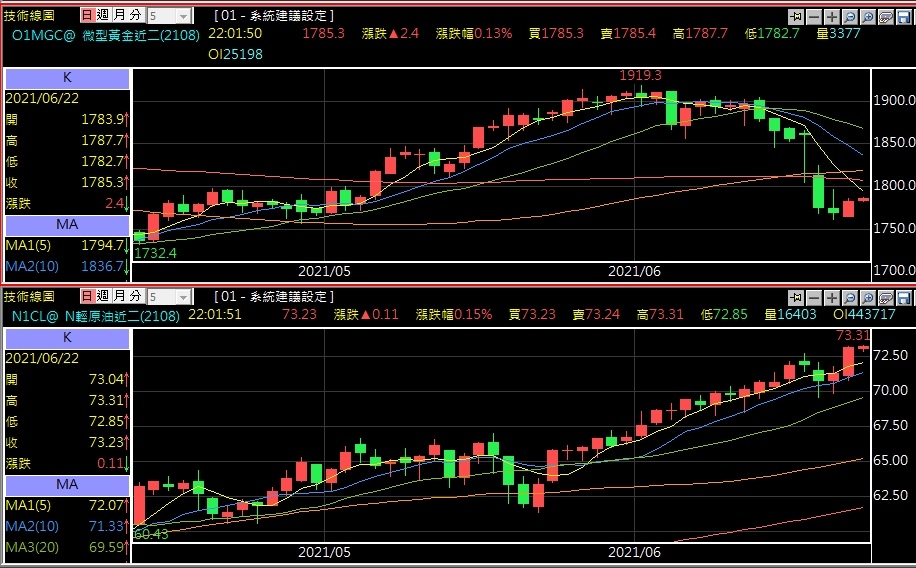Zoom in the crude oil chart with magnifier
Screen dimensions: 916x568
[x=868, y=297]
